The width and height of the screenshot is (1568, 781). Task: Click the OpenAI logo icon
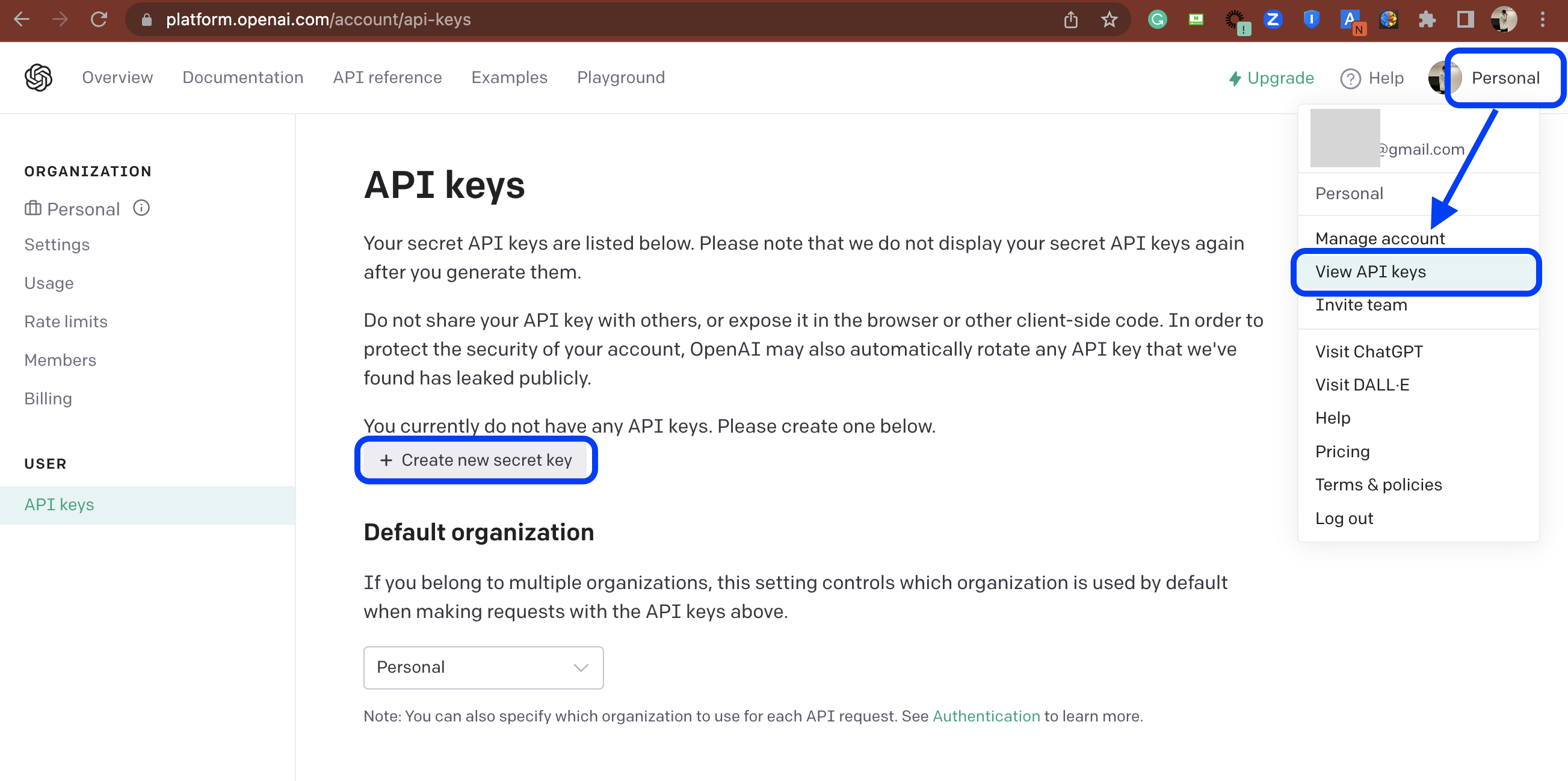click(39, 78)
